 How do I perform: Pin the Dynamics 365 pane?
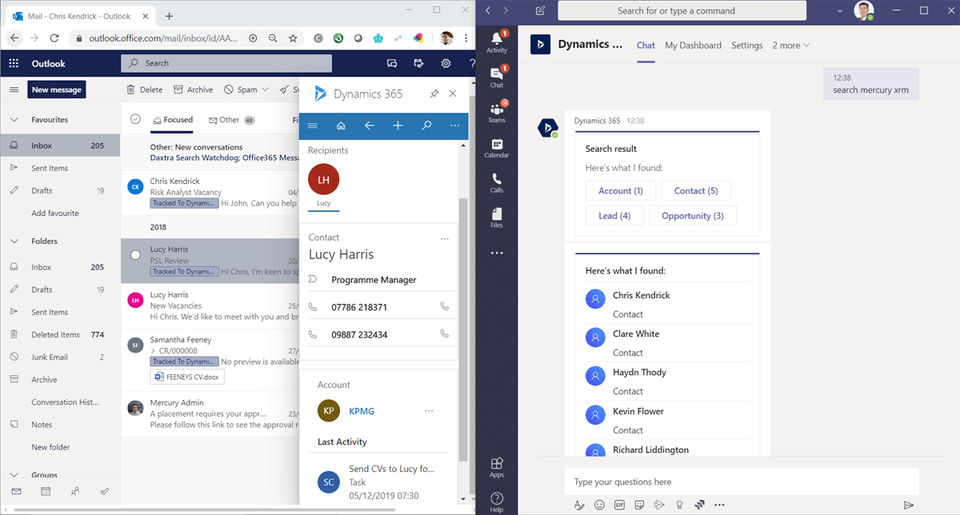(434, 94)
